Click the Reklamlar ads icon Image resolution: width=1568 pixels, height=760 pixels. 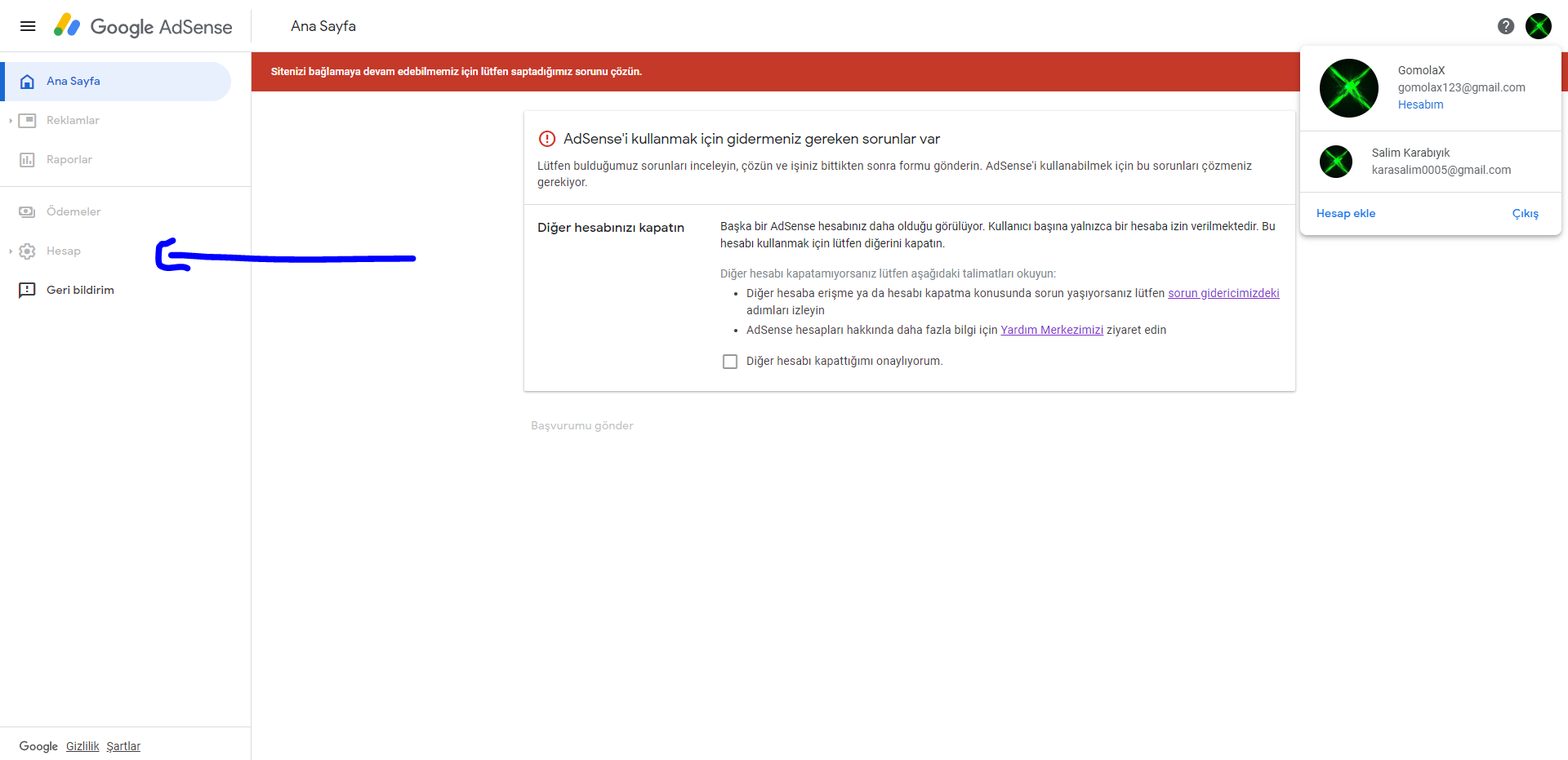point(27,121)
